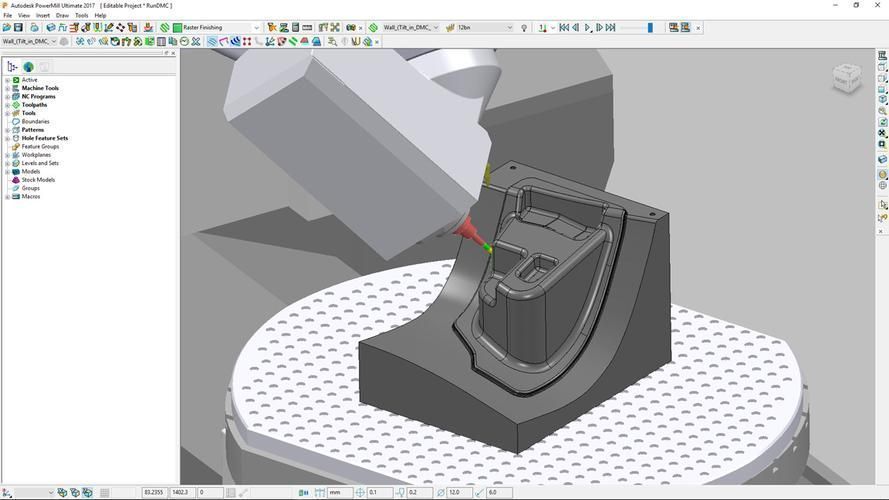889x500 pixels.
Task: Click the lightbulb icon next to tool selector
Action: point(524,27)
